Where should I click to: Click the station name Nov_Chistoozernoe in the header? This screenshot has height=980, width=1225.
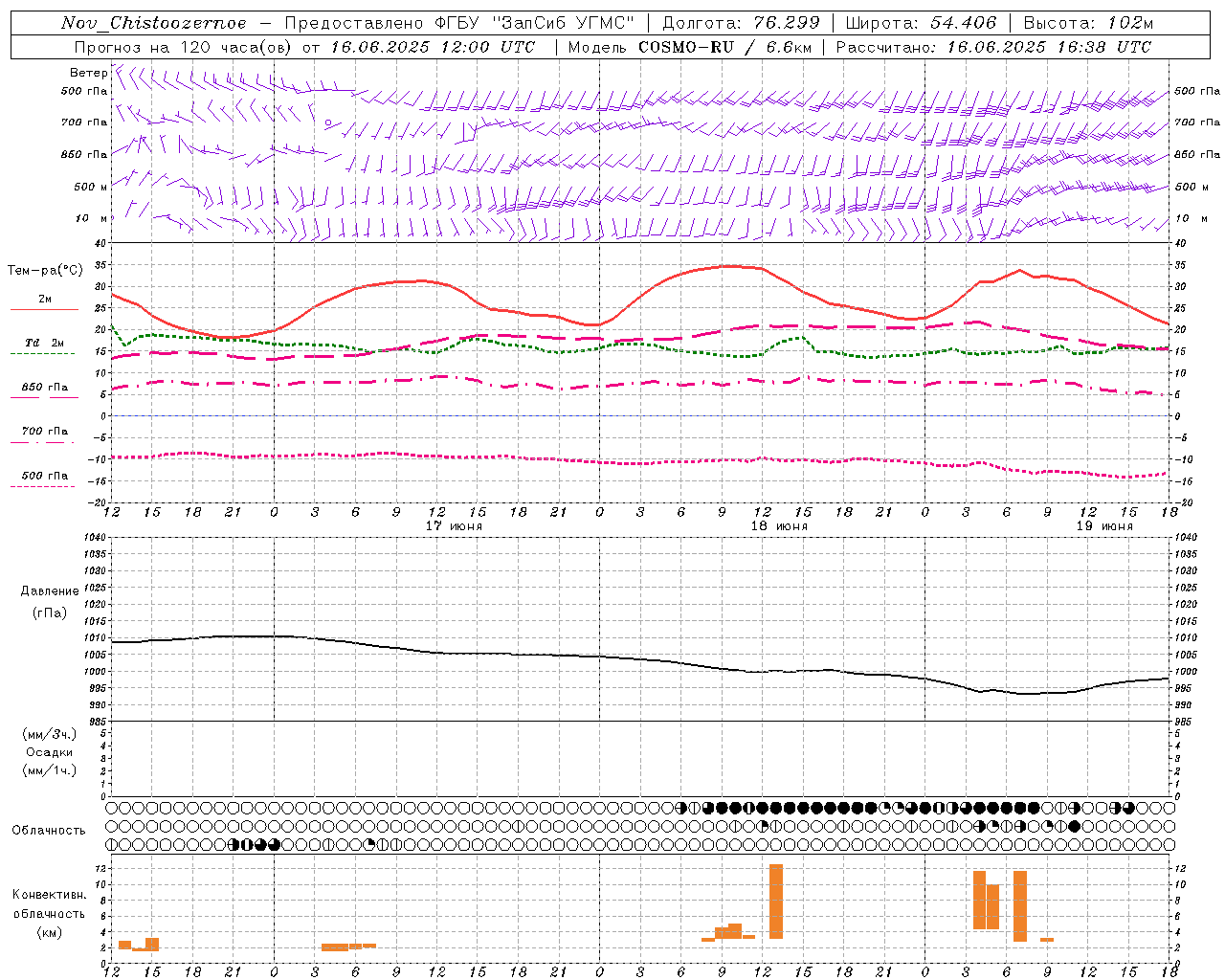pos(153,23)
